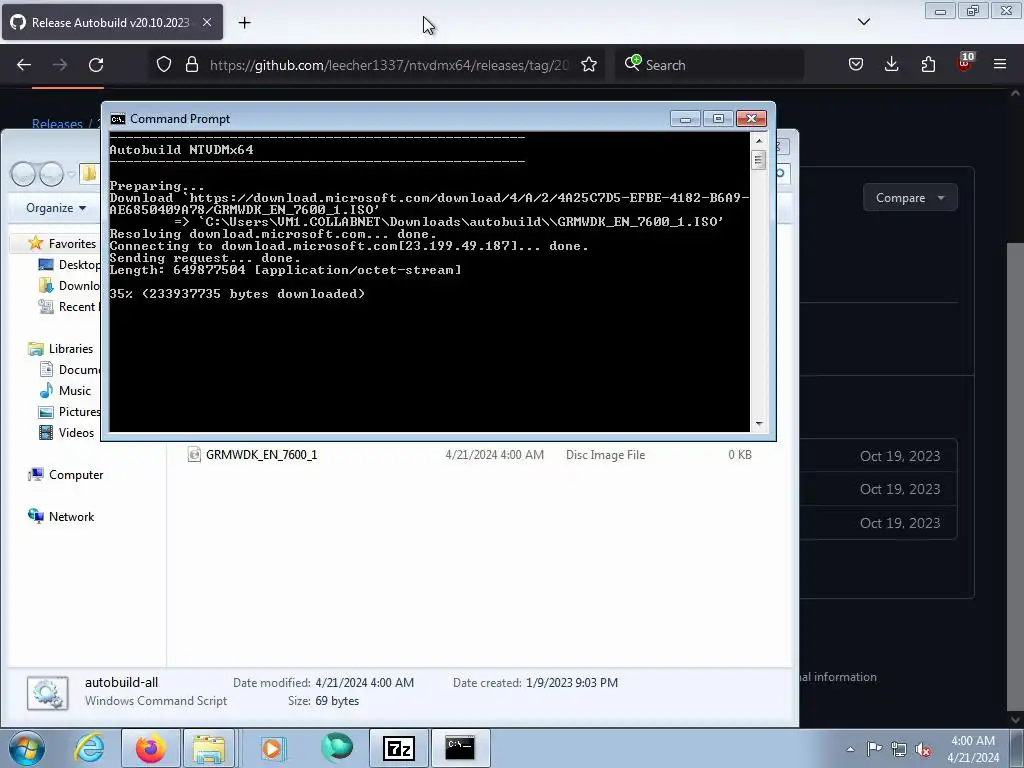
Task: Show hidden system tray icons
Action: 850,749
